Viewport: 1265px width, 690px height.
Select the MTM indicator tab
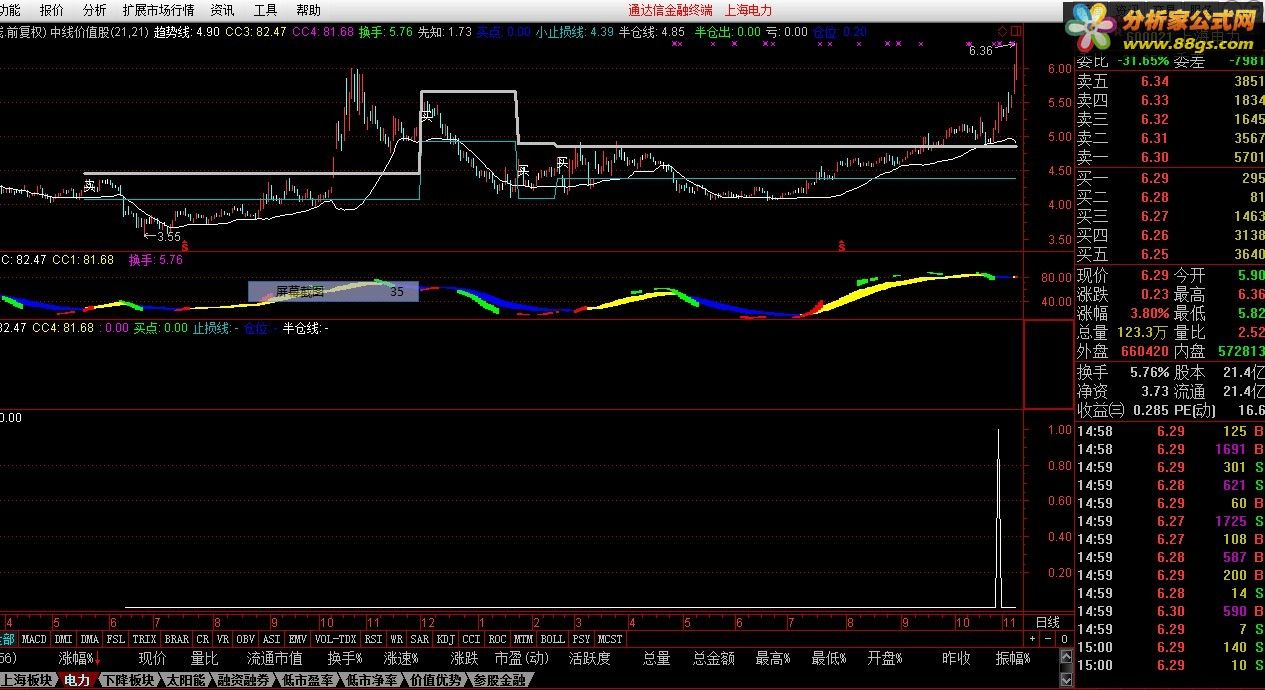point(521,638)
